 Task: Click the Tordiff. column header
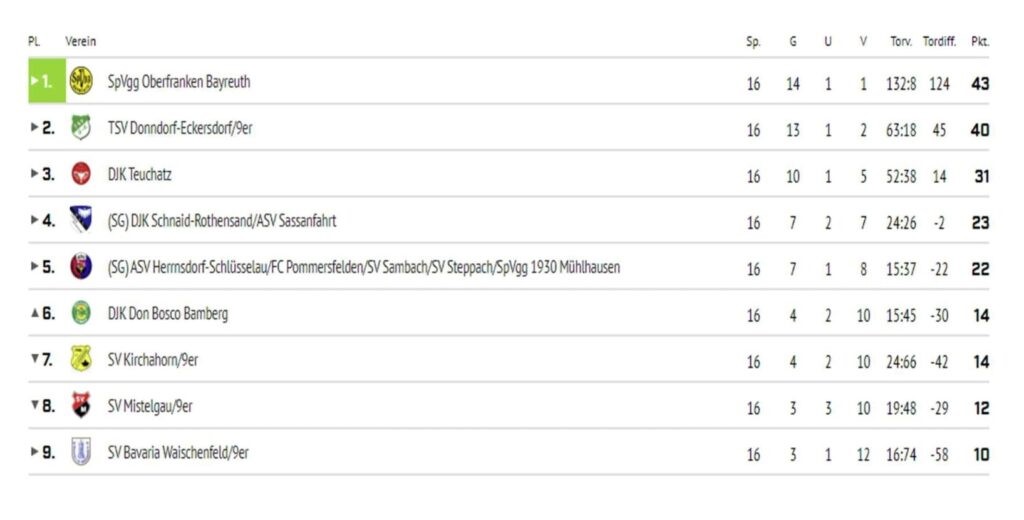[939, 42]
